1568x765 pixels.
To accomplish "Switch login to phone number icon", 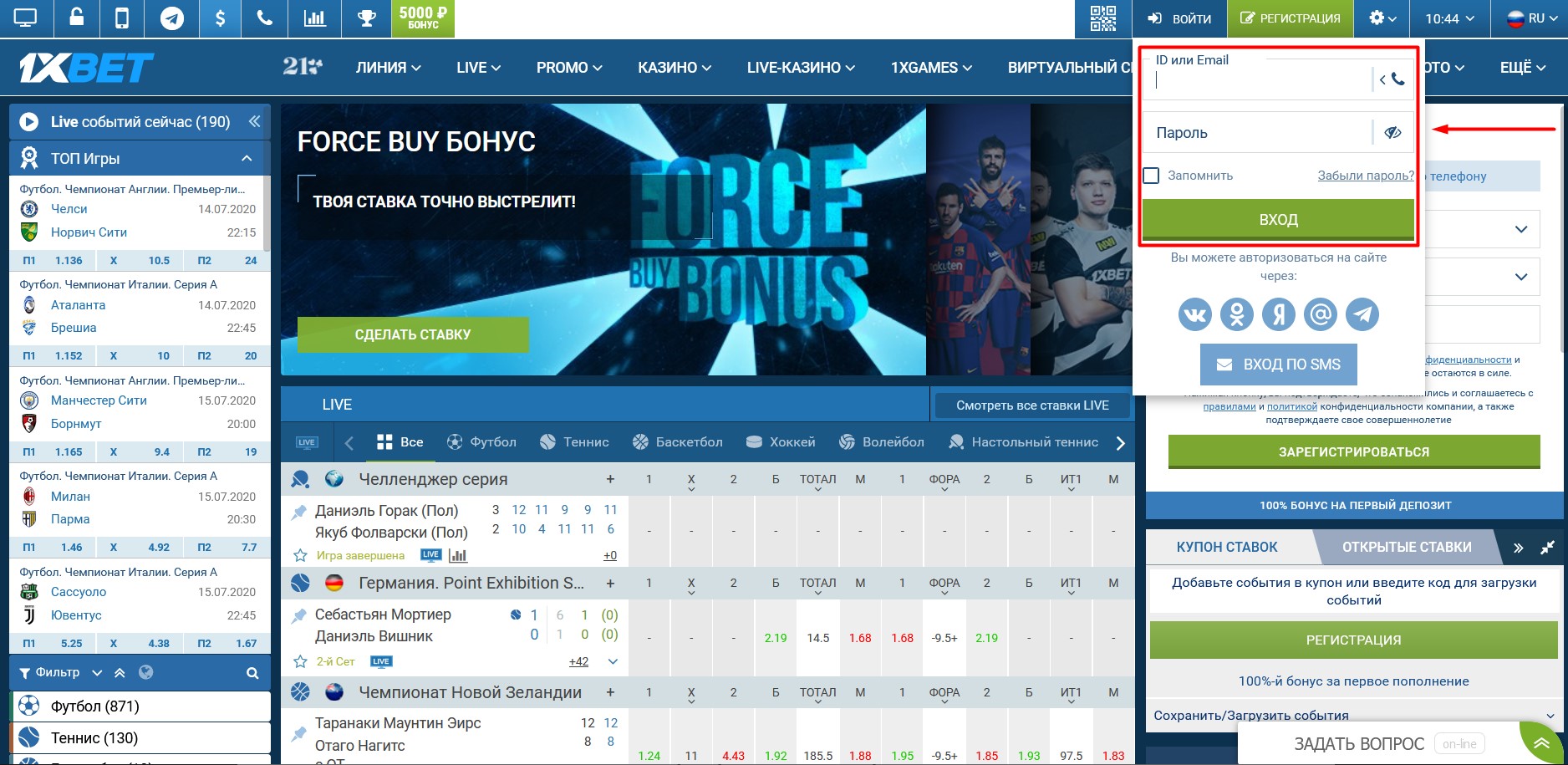I will click(x=1392, y=79).
